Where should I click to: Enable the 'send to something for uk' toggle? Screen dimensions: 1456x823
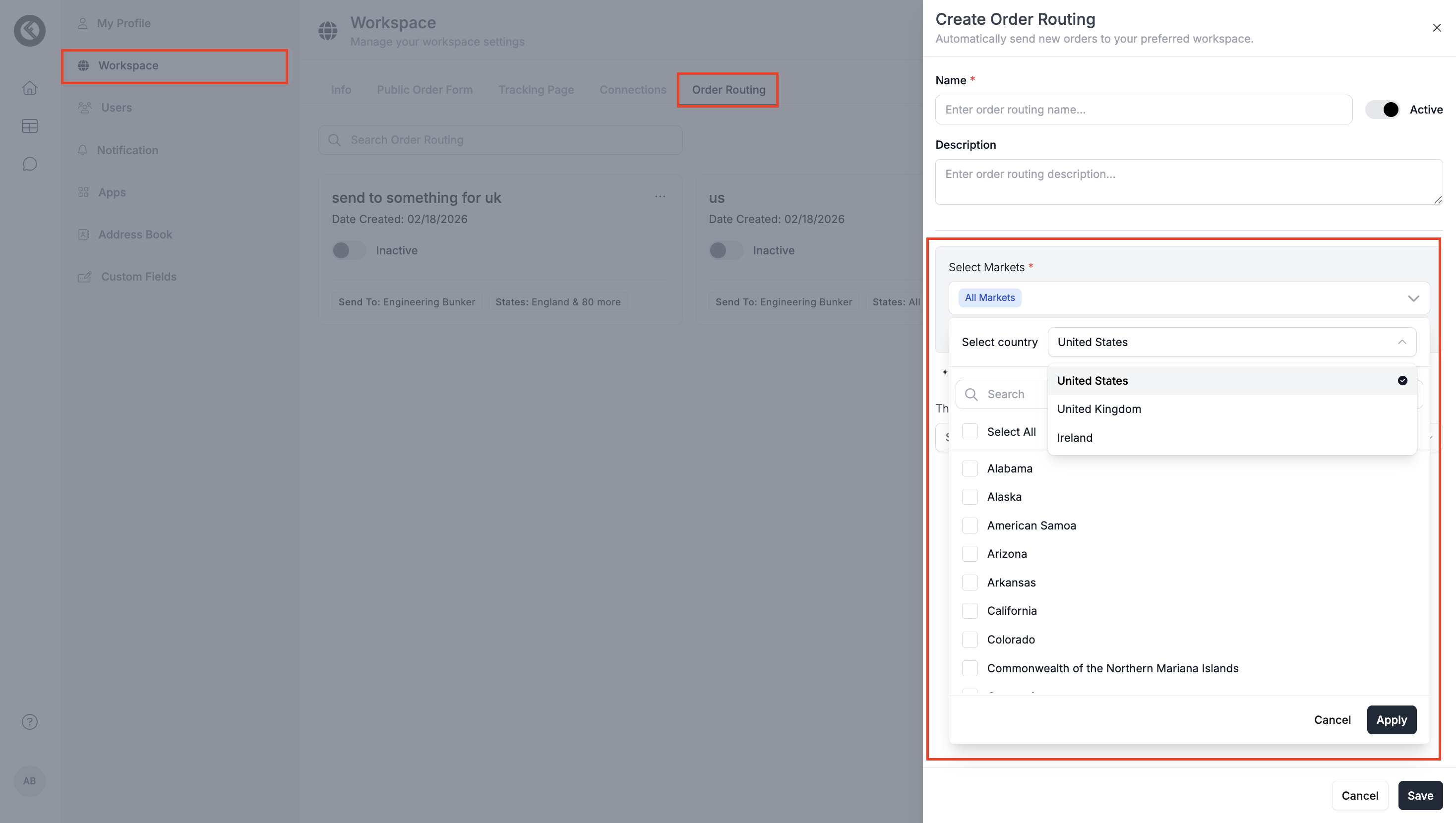click(x=348, y=250)
